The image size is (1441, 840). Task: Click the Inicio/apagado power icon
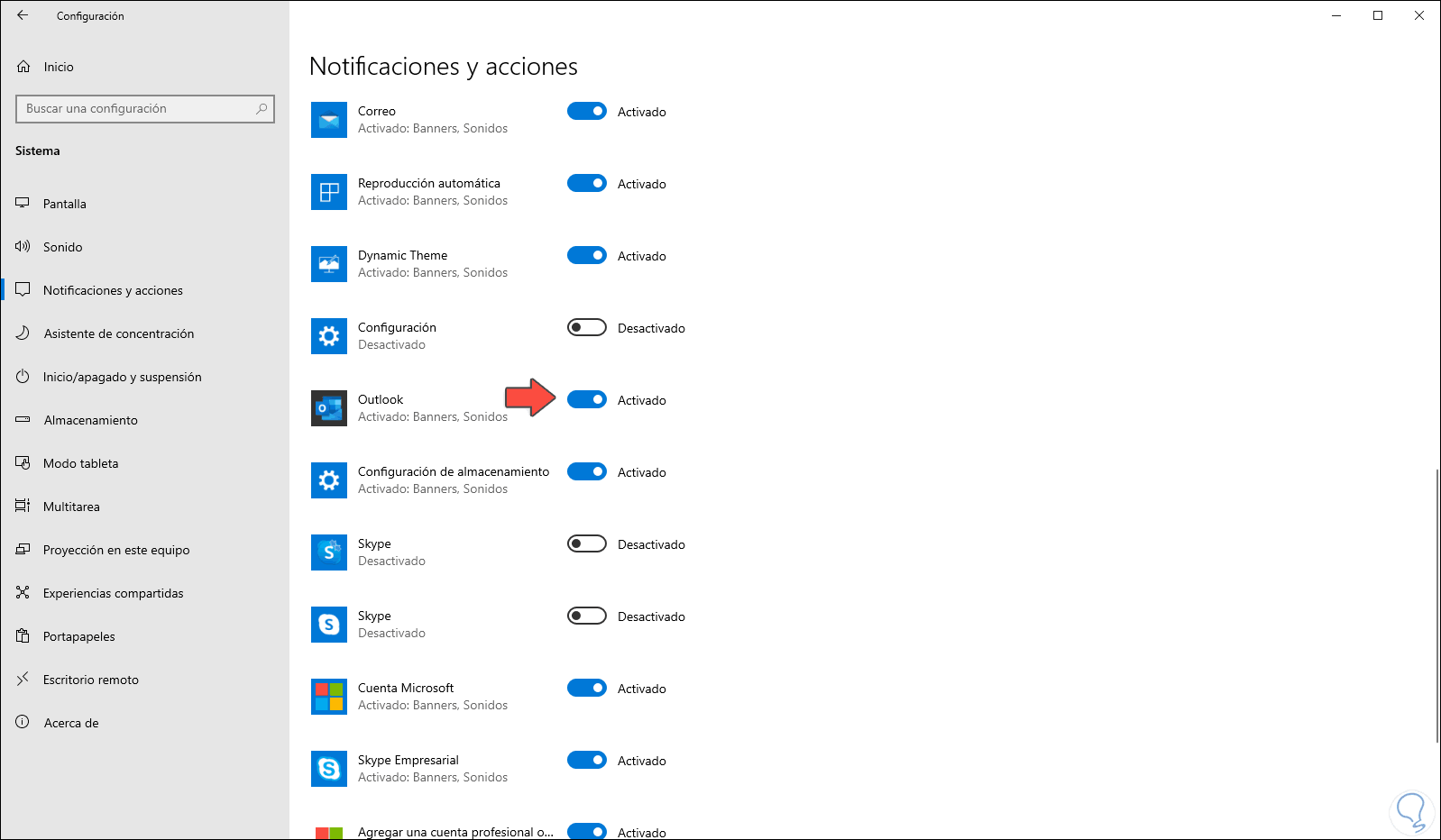[23, 377]
